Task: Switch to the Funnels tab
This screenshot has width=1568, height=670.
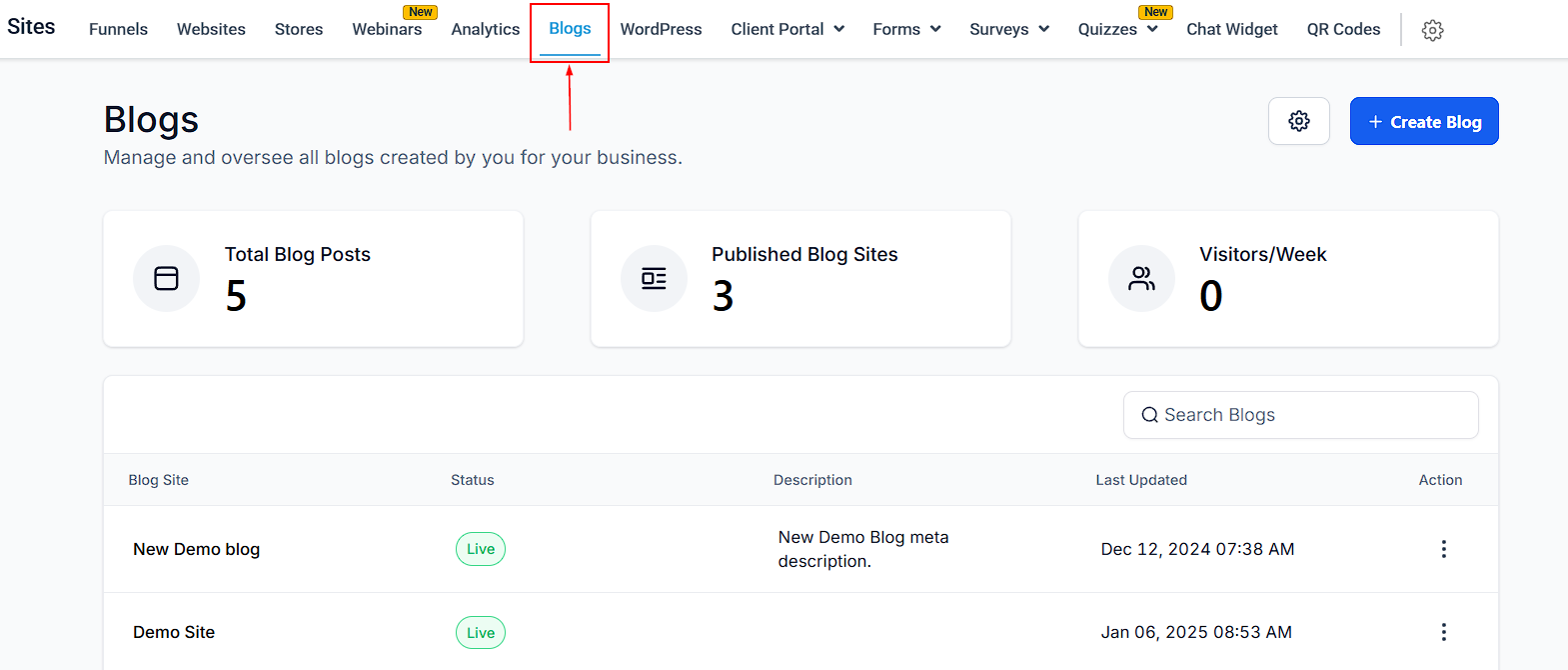Action: coord(118,29)
